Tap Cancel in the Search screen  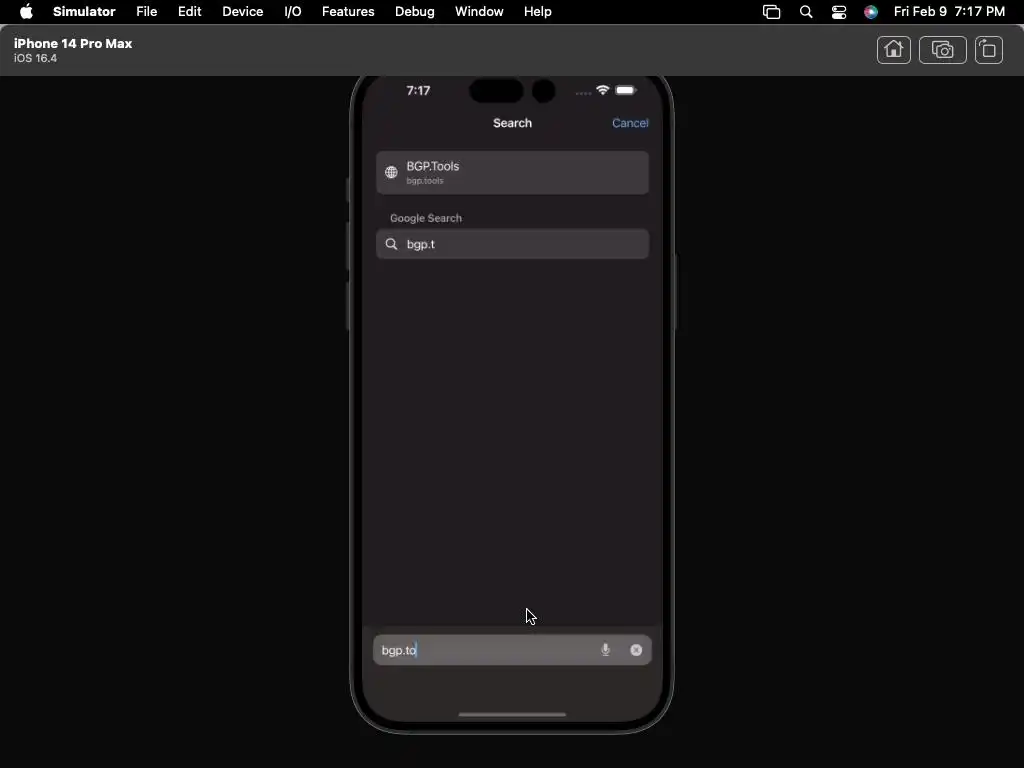pos(630,123)
